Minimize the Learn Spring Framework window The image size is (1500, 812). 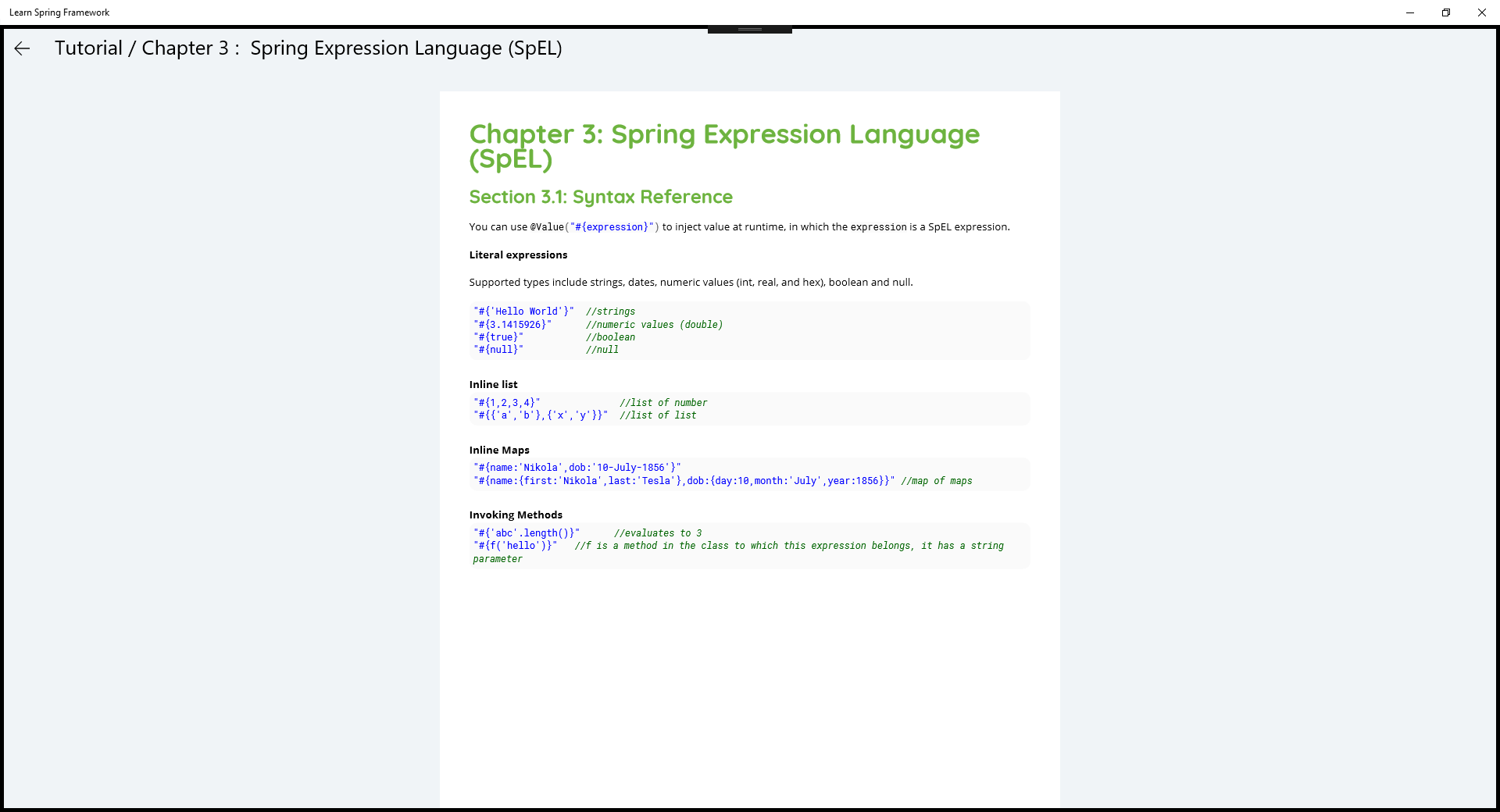[x=1410, y=12]
